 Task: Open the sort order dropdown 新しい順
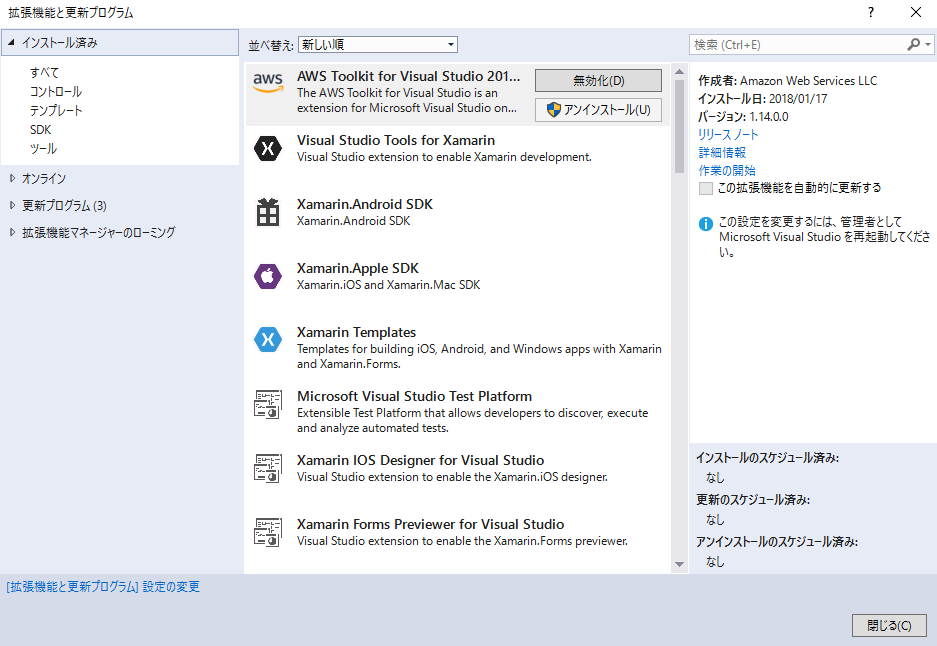click(x=378, y=44)
